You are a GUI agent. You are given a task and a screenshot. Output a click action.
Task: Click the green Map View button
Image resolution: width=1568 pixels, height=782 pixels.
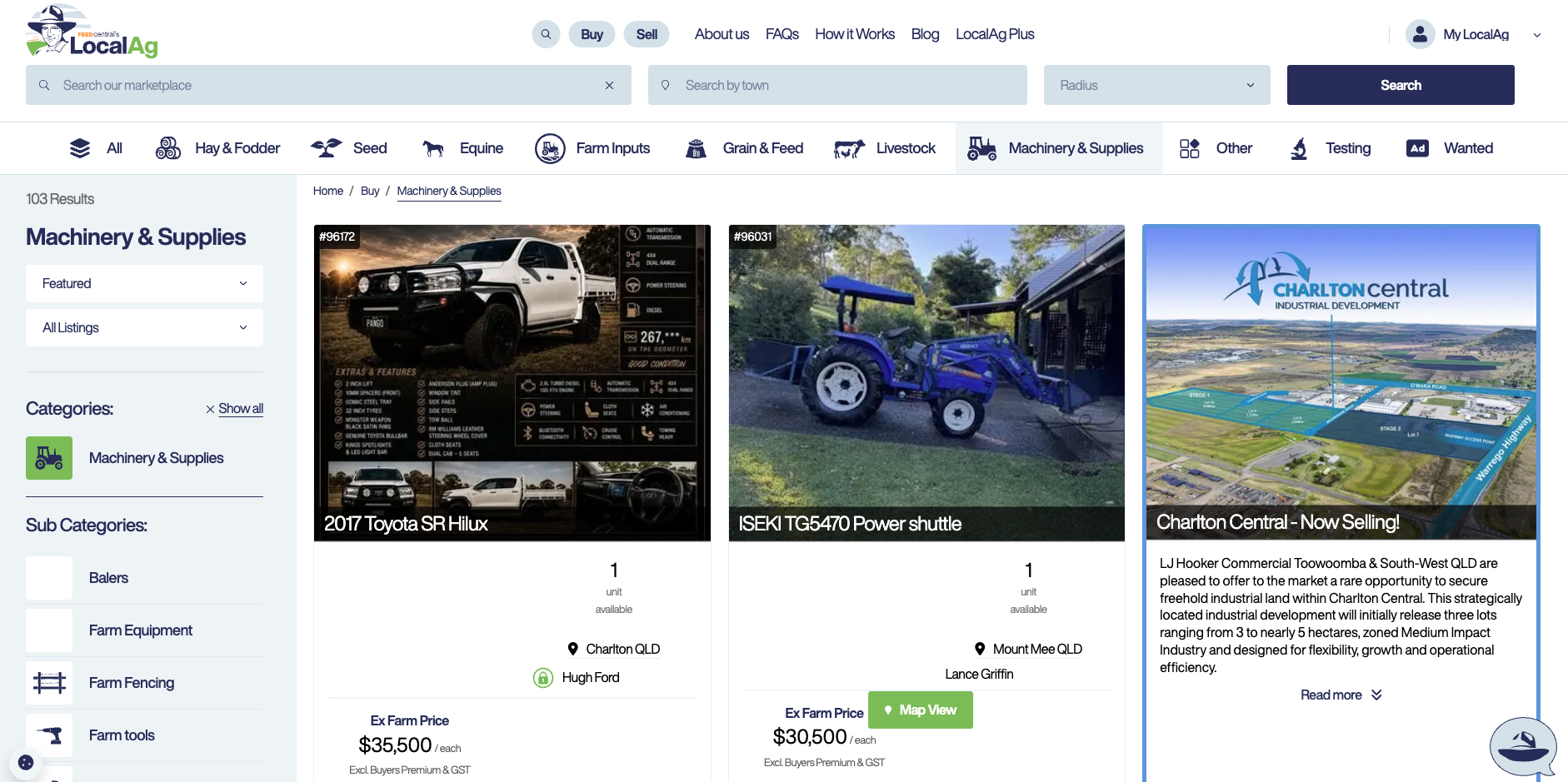921,710
